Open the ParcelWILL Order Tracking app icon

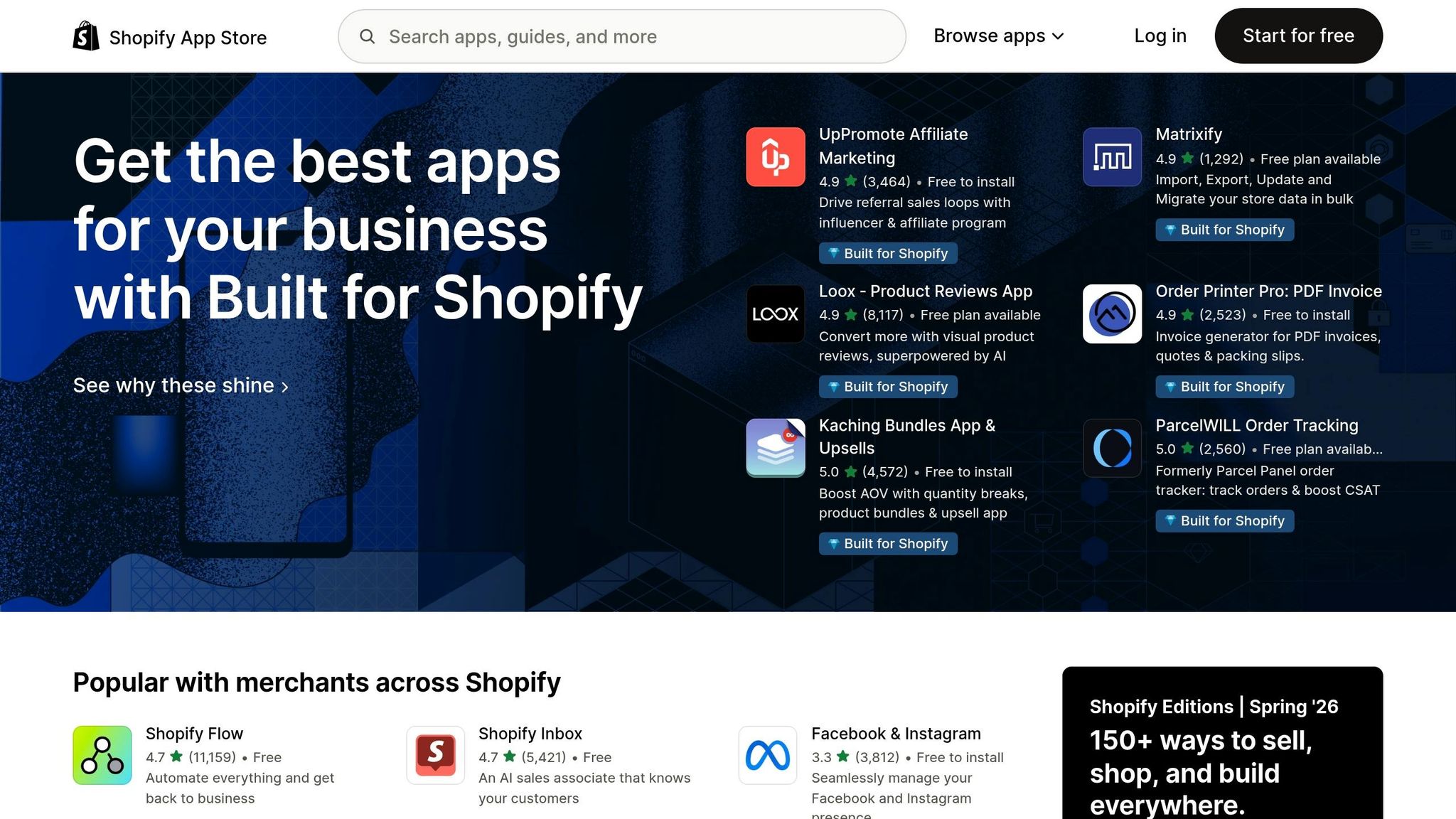coord(1112,448)
